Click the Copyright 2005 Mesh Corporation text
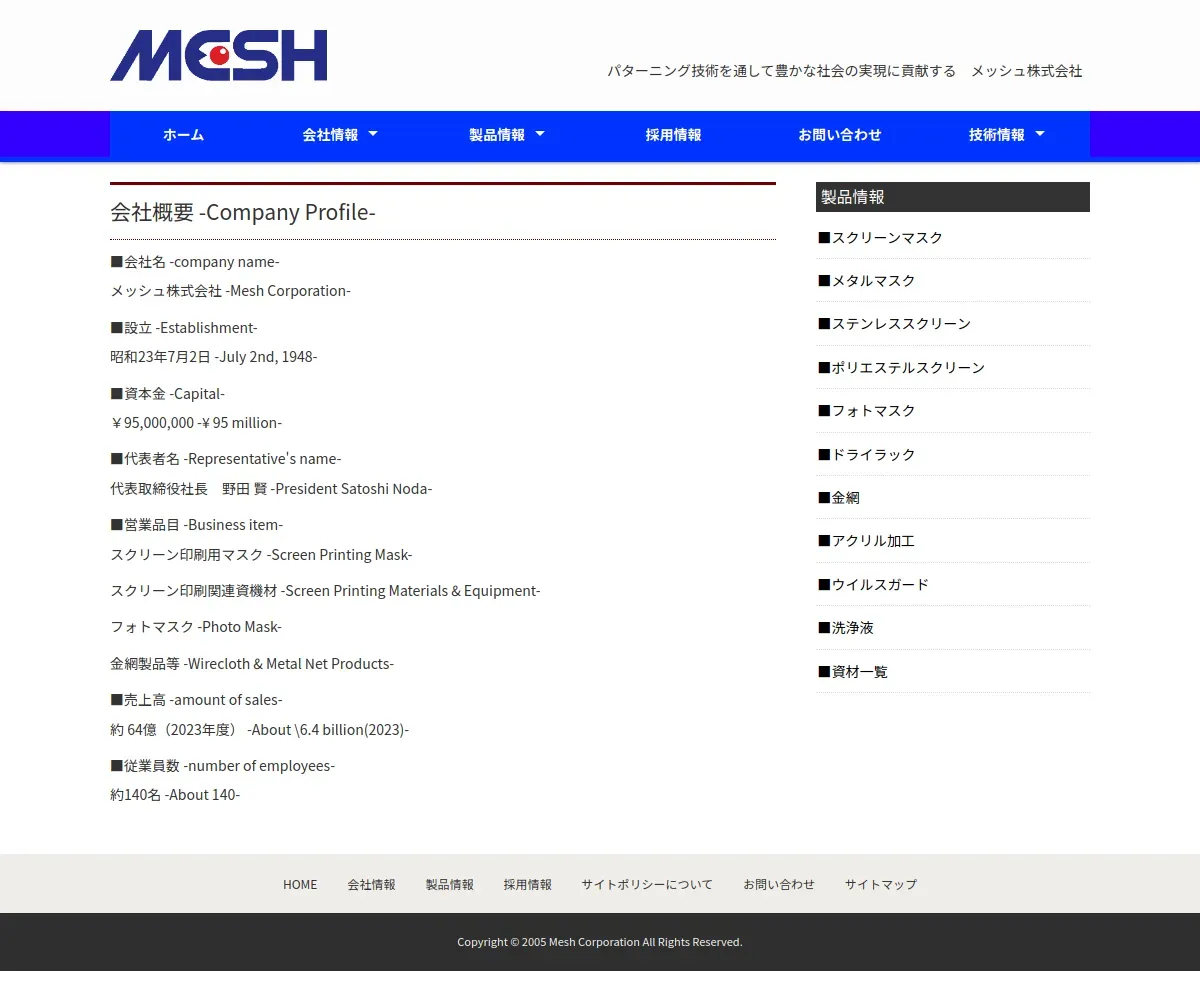Viewport: 1200px width, 1000px height. (x=600, y=942)
